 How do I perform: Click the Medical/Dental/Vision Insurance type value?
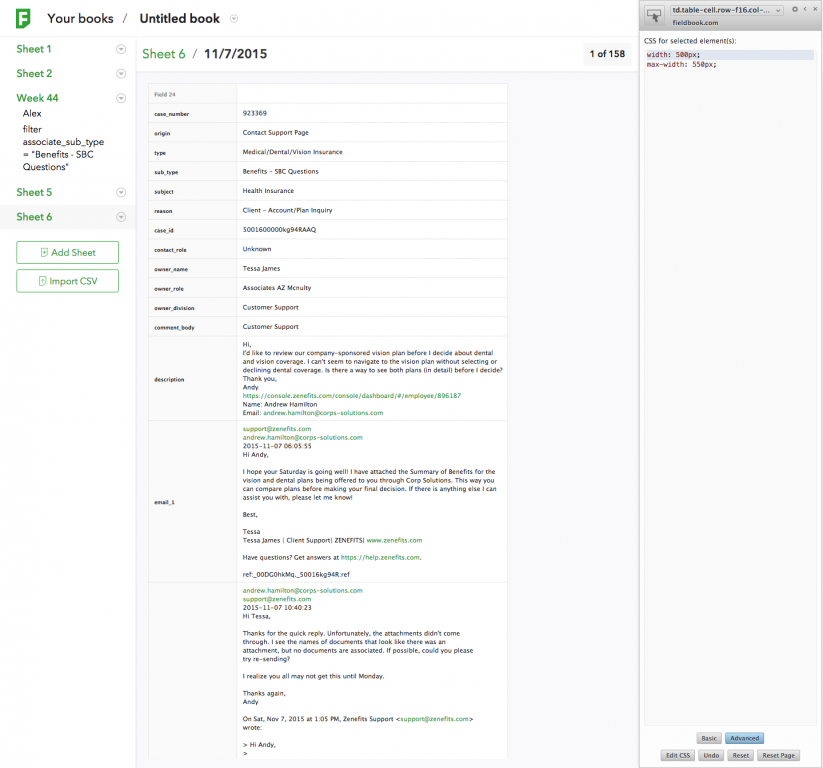pos(292,152)
